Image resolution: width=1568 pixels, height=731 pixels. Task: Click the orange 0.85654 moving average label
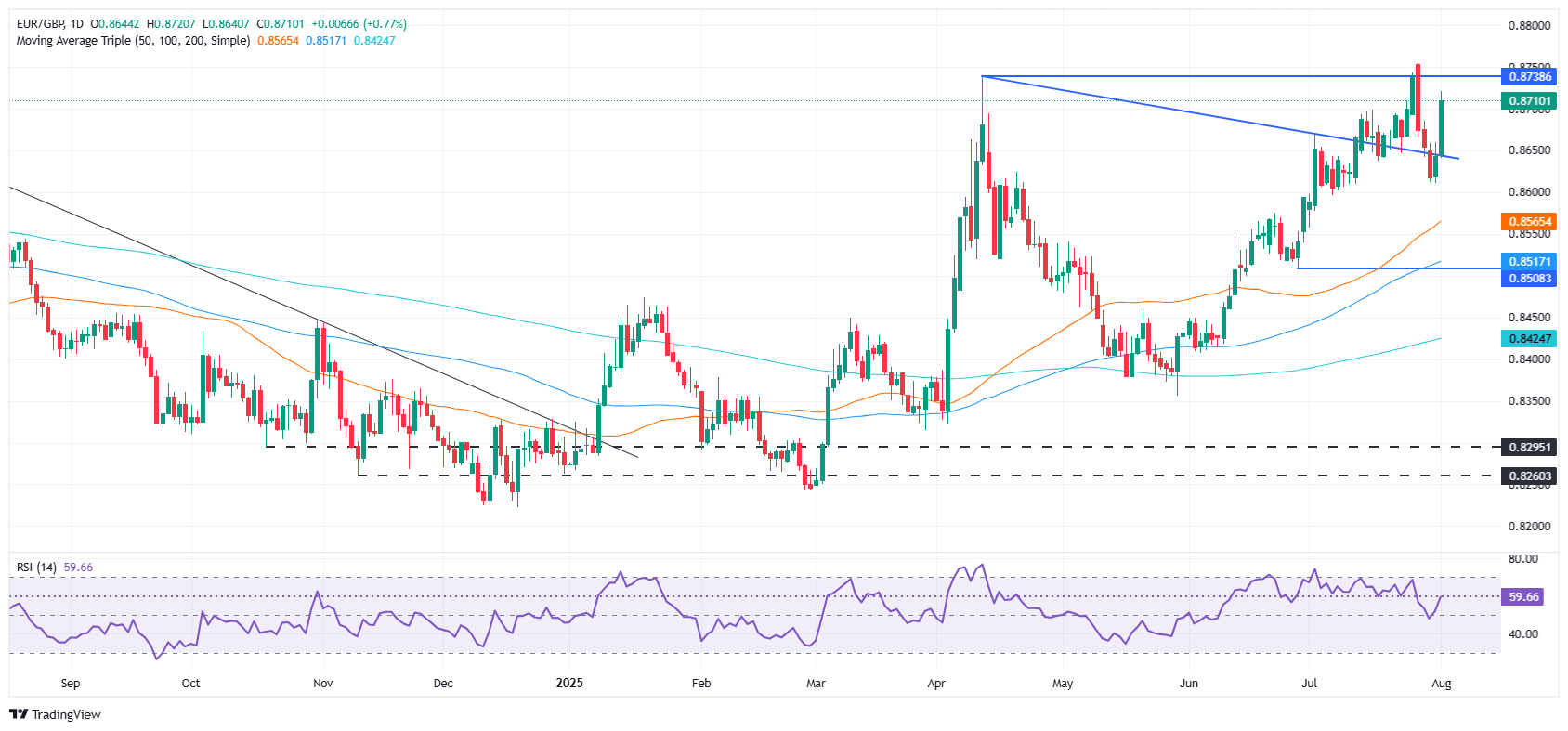tap(1529, 222)
